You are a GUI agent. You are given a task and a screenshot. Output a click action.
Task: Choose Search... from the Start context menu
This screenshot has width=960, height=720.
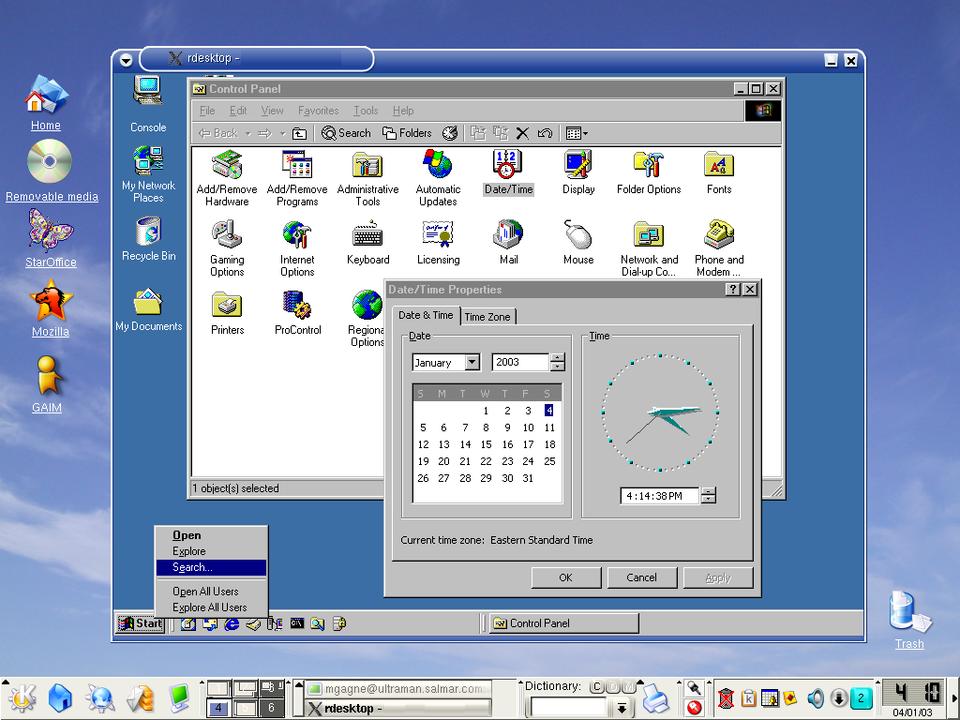tap(192, 567)
